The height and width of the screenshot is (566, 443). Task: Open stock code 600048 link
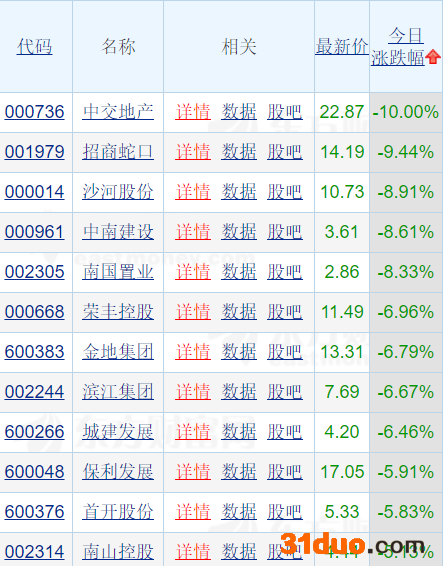35,472
